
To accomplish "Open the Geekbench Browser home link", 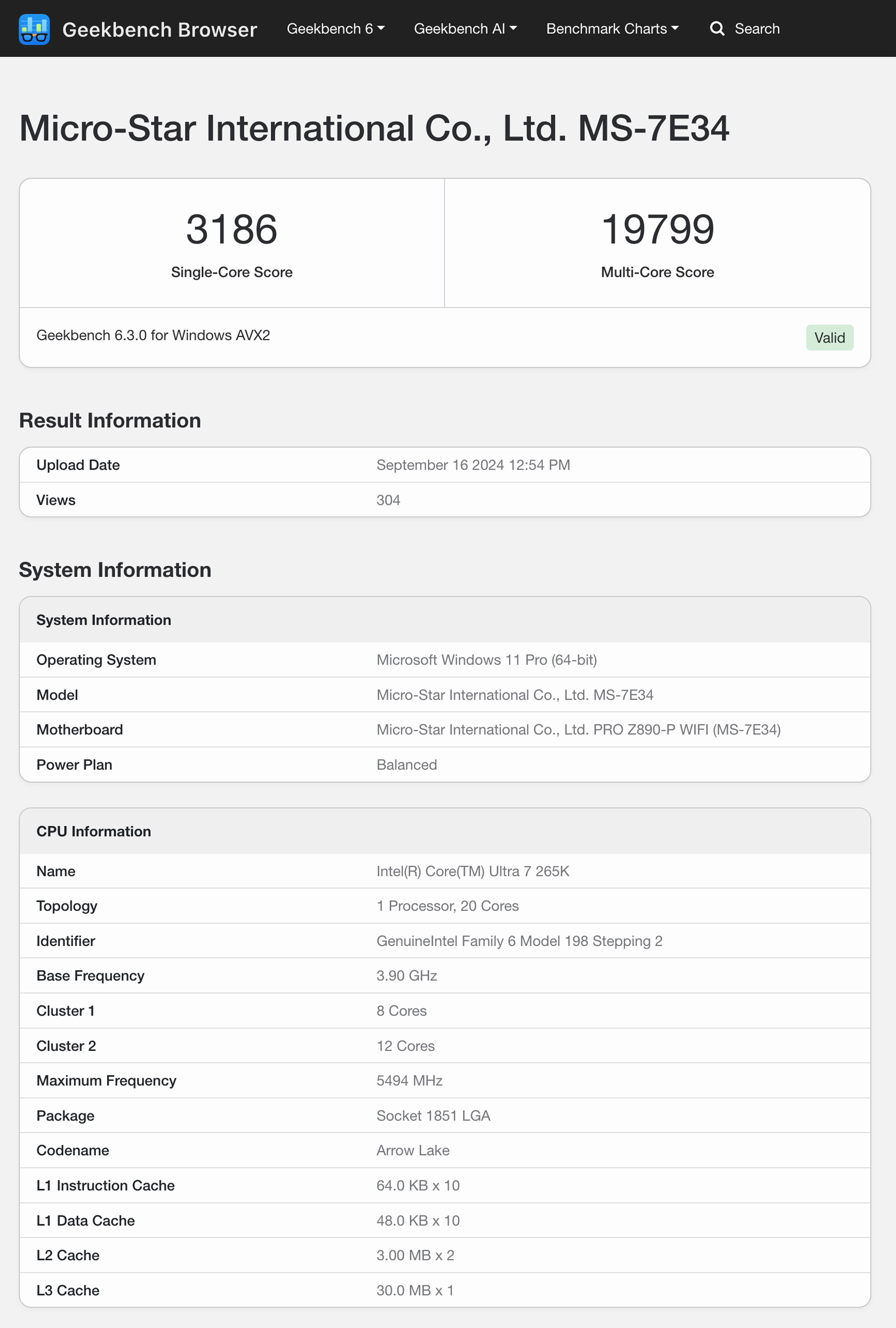I will [x=159, y=29].
